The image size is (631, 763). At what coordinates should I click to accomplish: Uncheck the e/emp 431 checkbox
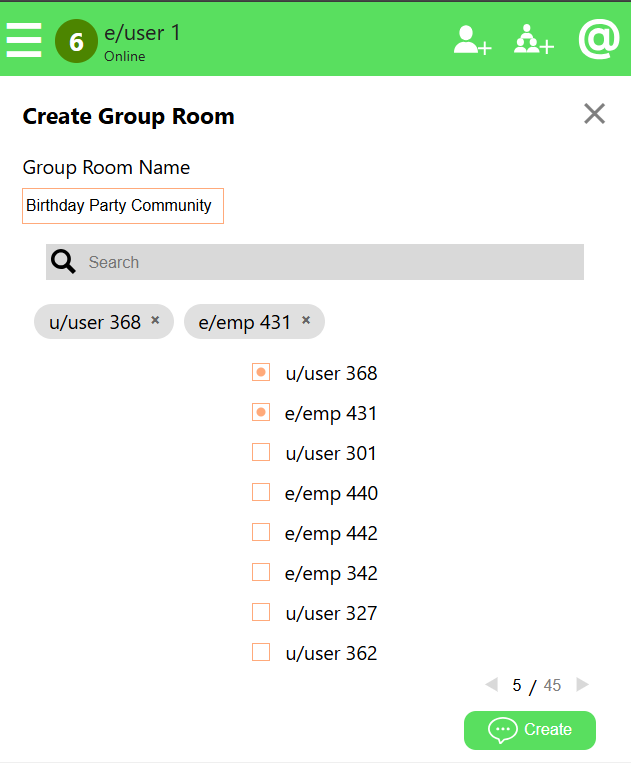point(261,412)
